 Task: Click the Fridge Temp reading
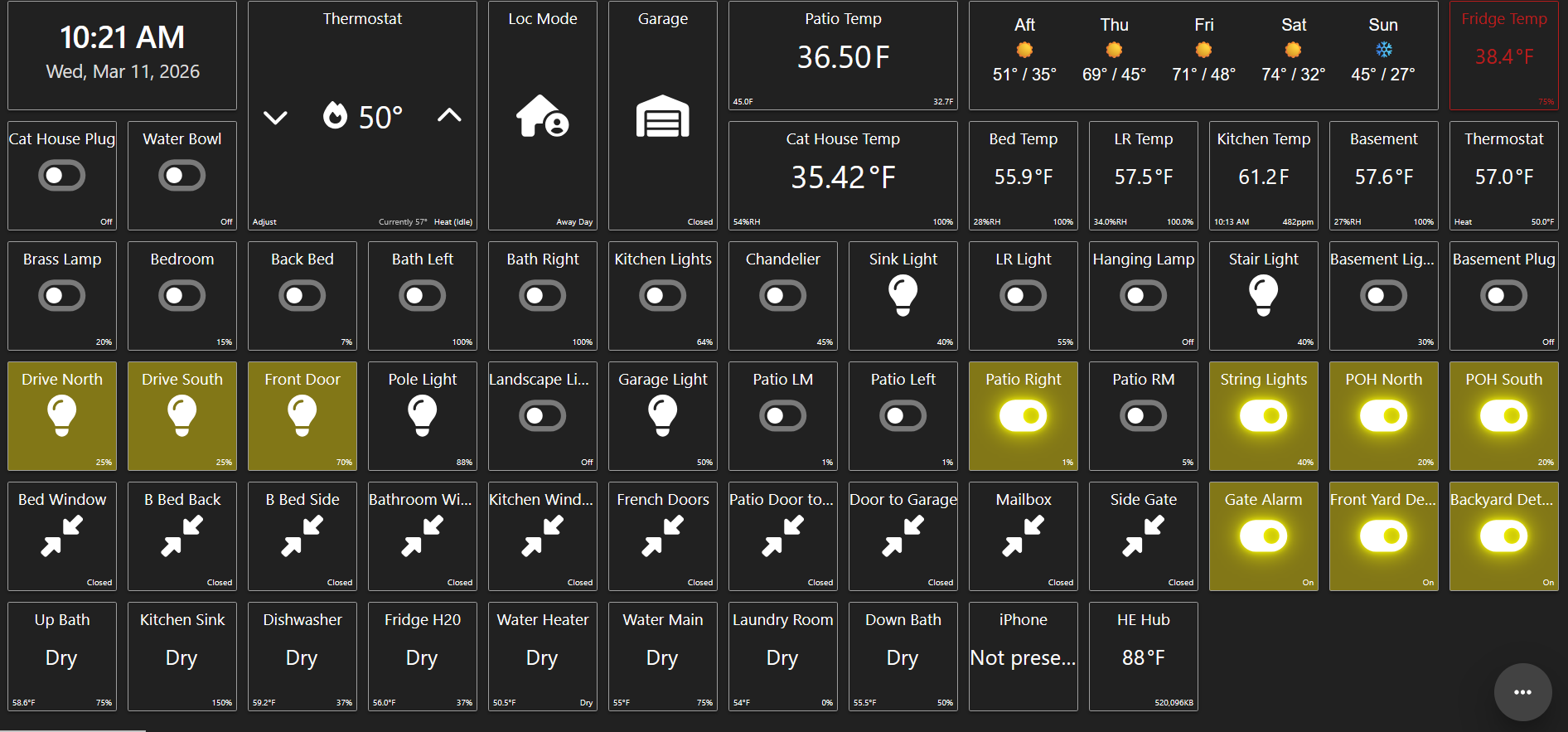[1503, 56]
